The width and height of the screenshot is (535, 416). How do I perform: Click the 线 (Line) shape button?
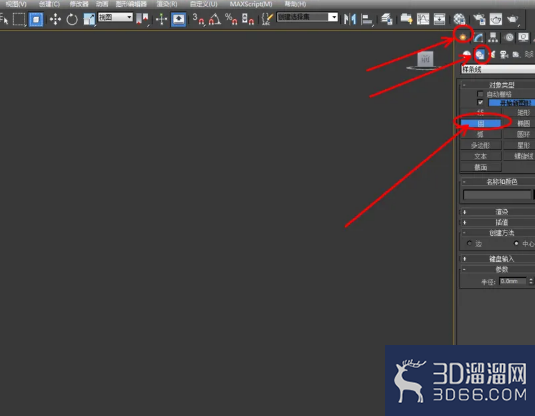481,112
